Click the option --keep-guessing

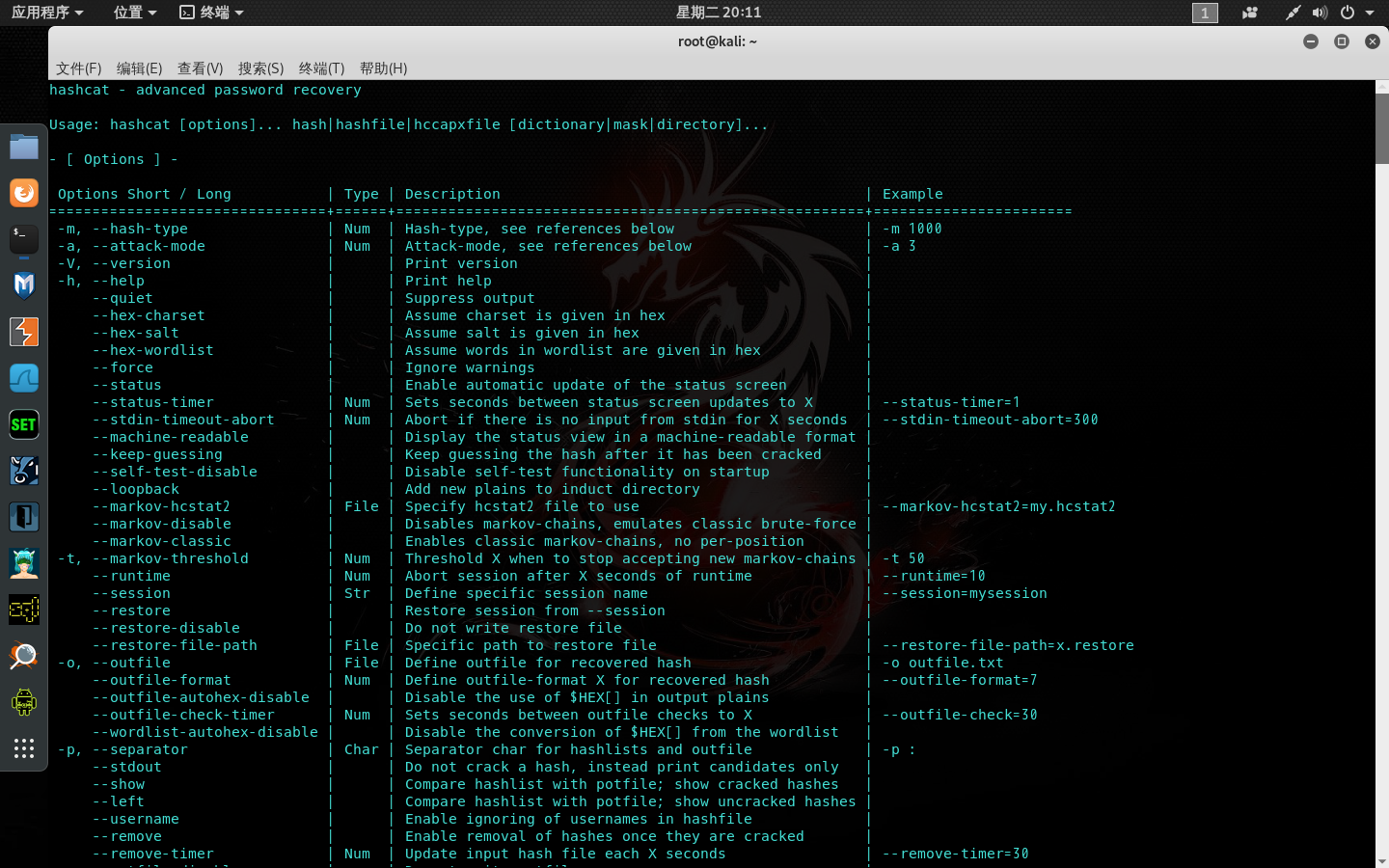click(x=157, y=454)
